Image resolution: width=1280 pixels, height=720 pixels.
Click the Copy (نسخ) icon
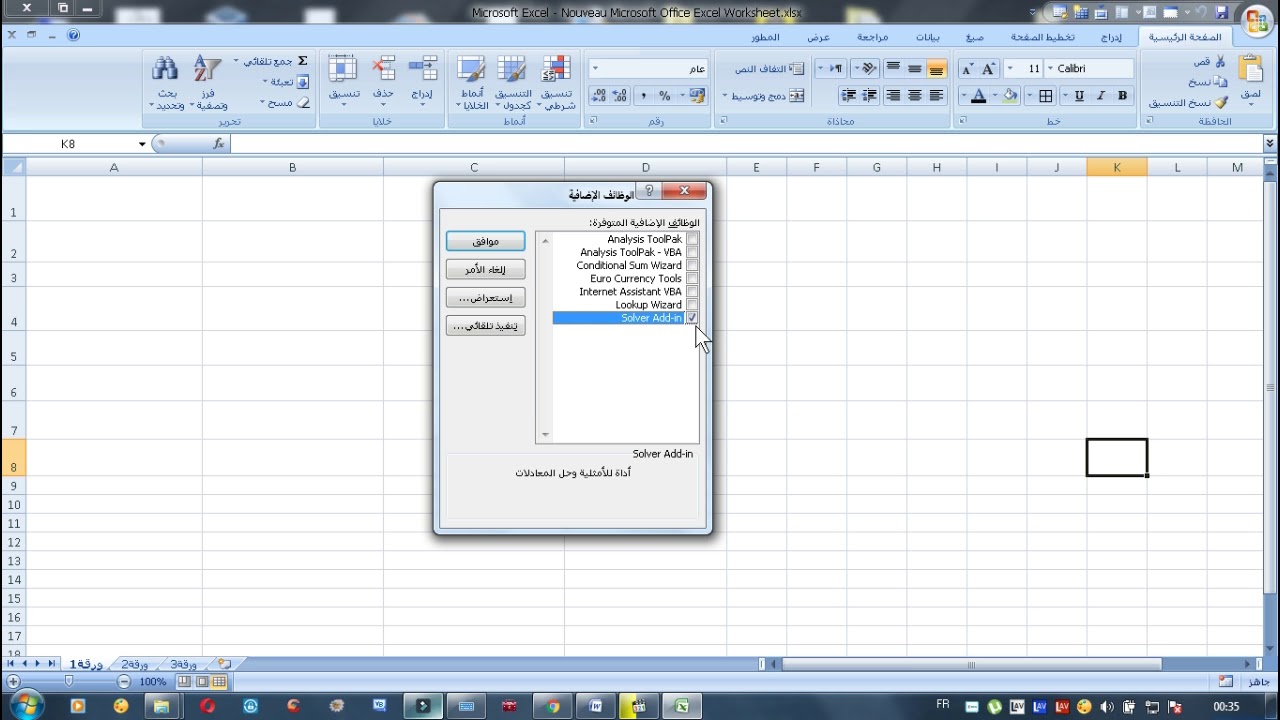pos(1220,81)
